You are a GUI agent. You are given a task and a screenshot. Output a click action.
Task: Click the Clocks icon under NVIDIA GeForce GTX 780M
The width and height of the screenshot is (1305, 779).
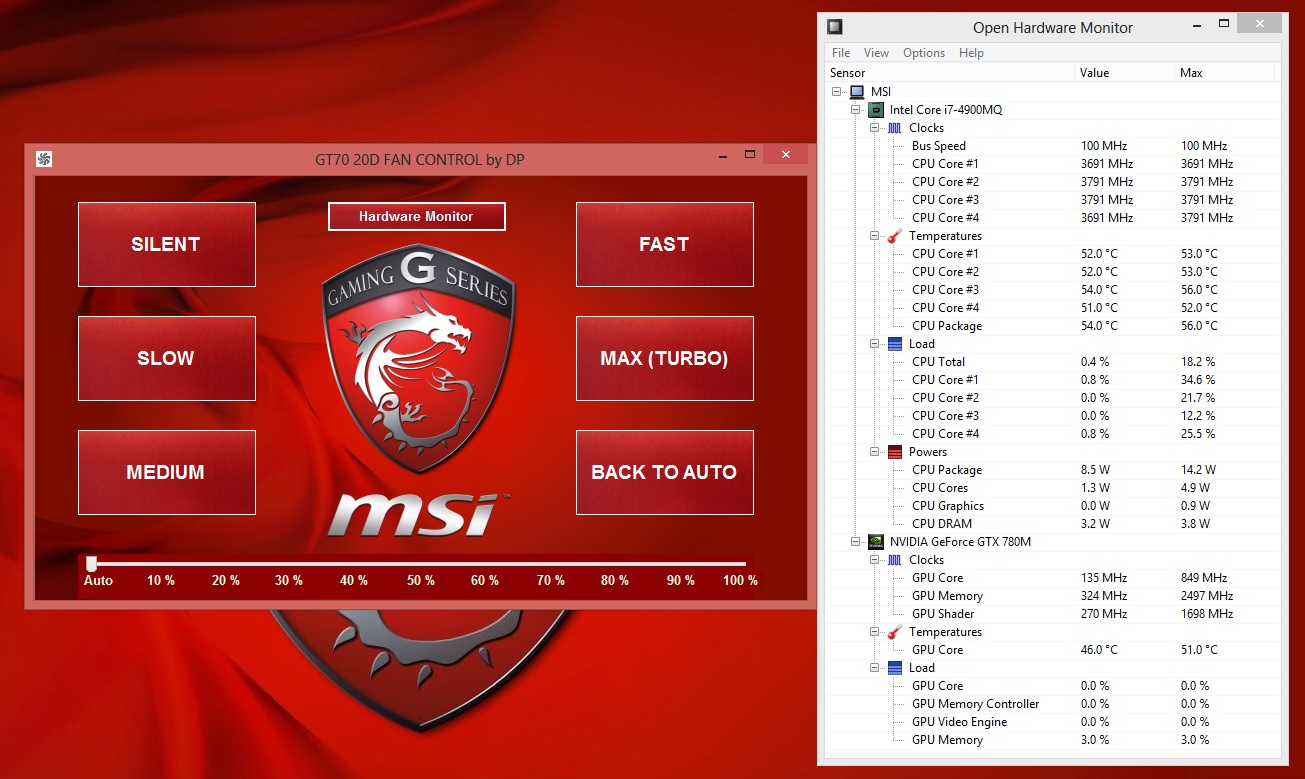pos(894,560)
